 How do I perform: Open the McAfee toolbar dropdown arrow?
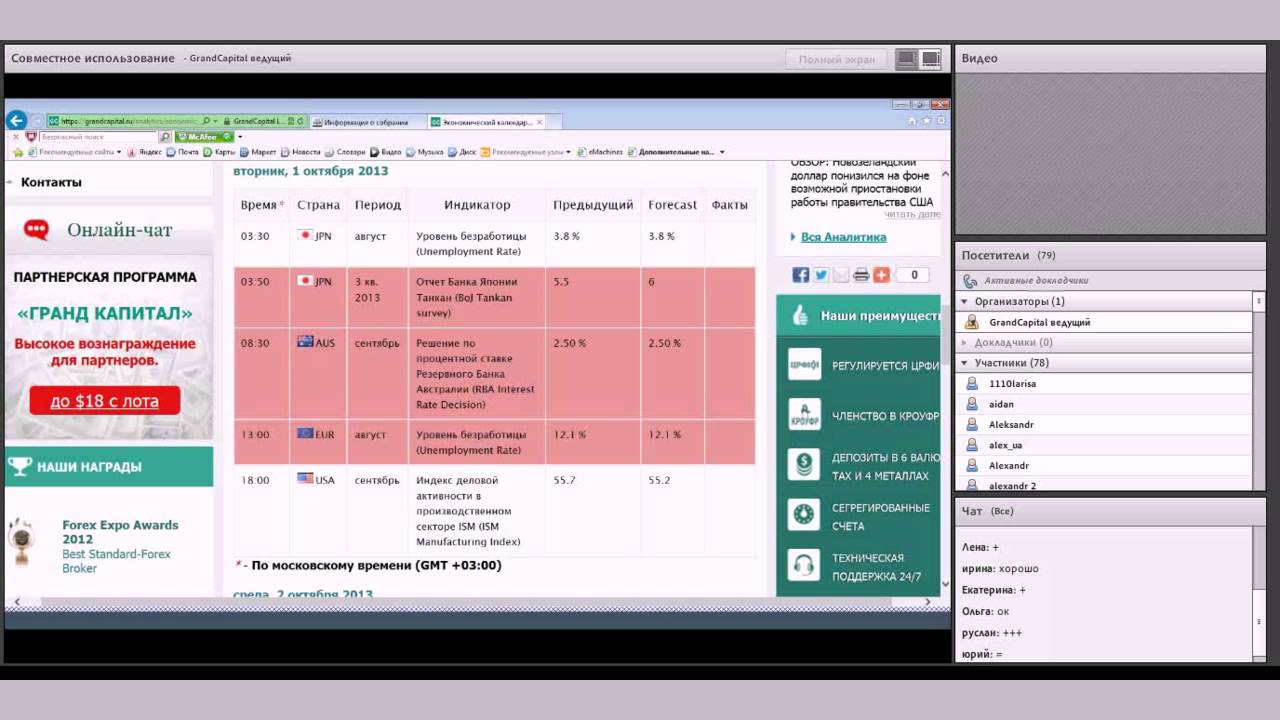click(238, 136)
